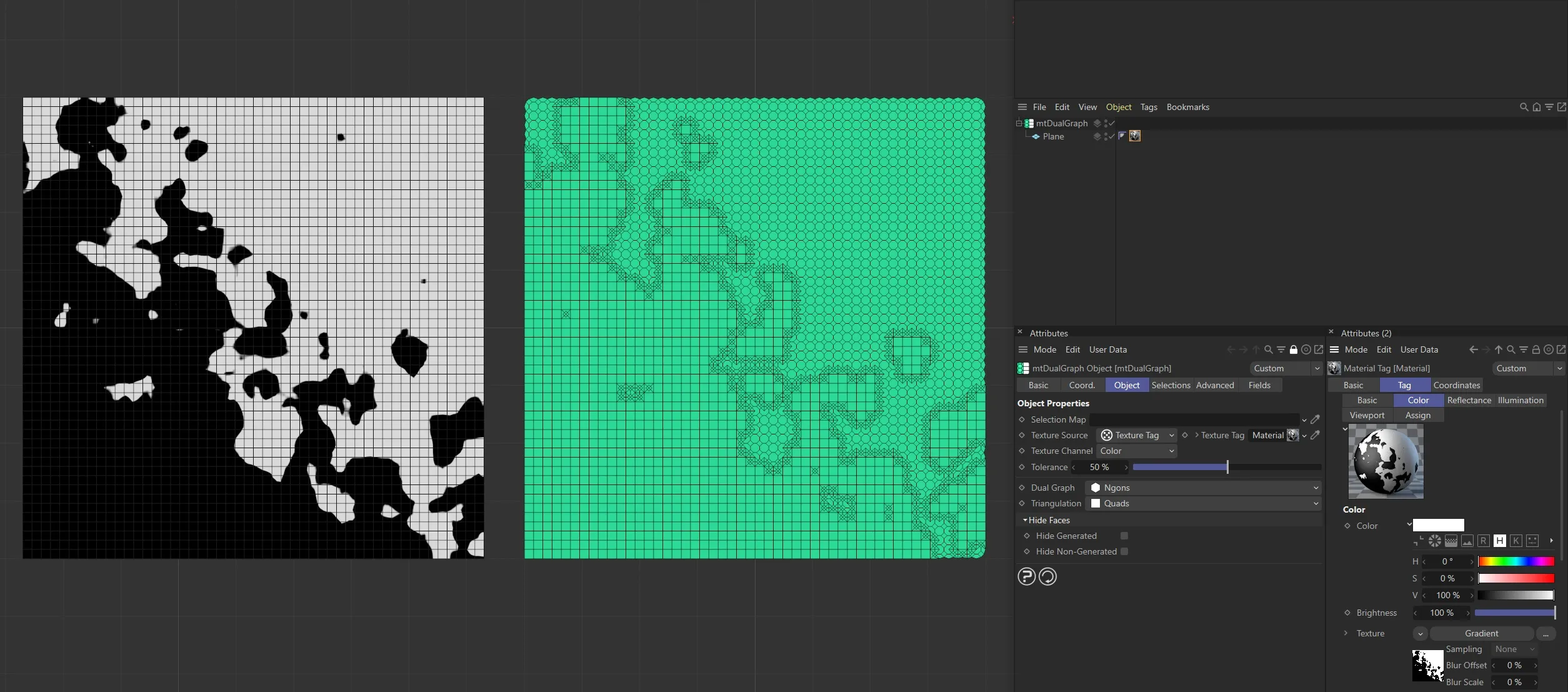This screenshot has height=692, width=1568.
Task: Open the Object menu in Object Manager
Action: coord(1119,107)
